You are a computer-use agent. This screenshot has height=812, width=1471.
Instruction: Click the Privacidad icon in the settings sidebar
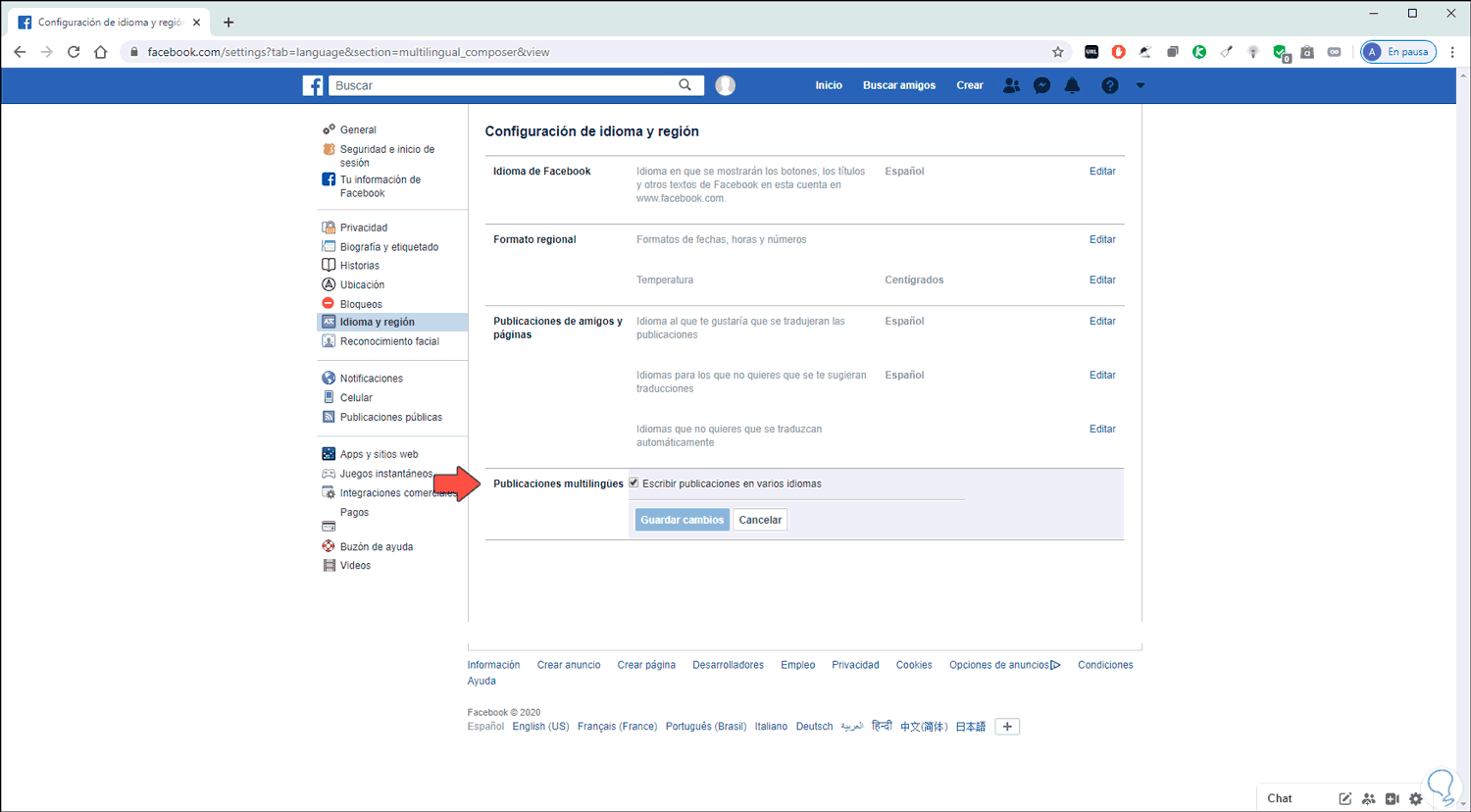click(x=329, y=228)
